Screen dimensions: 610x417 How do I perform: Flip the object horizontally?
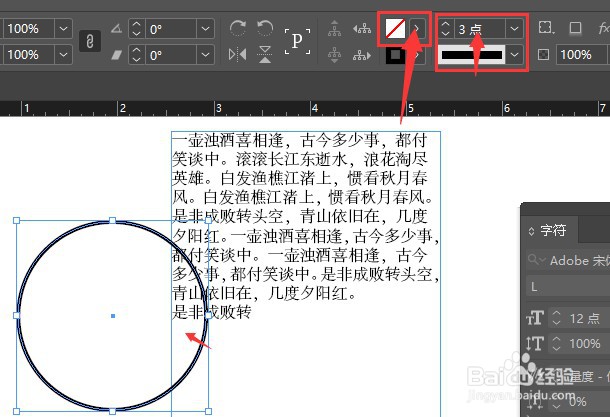coord(237,54)
